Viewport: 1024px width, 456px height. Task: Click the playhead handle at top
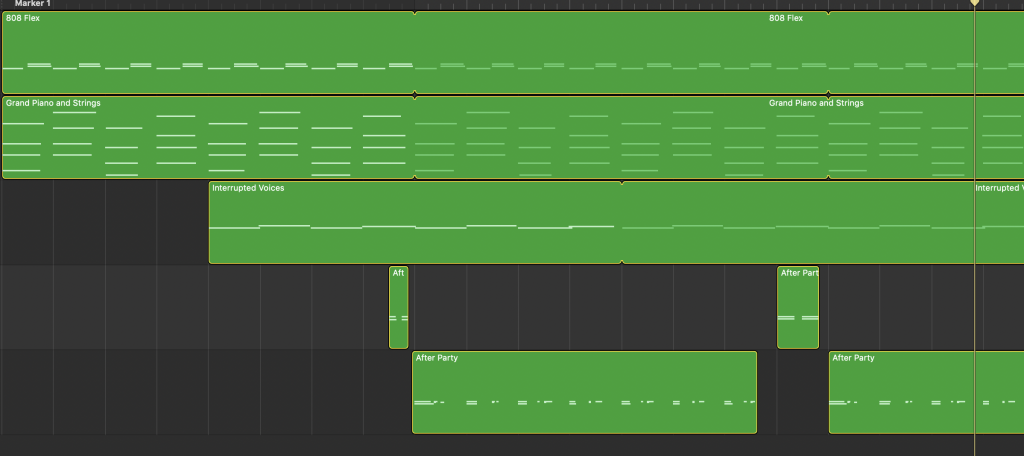pyautogui.click(x=975, y=4)
